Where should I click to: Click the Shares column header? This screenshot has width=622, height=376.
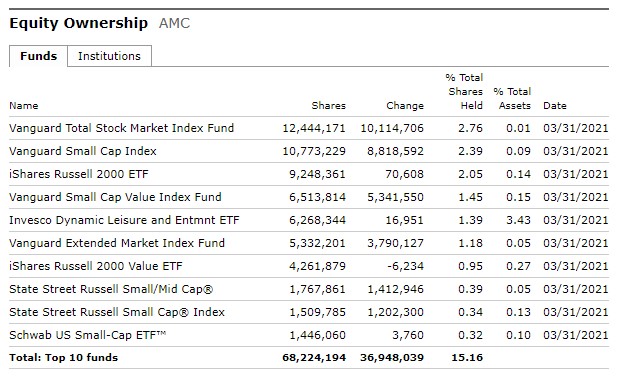tap(328, 106)
